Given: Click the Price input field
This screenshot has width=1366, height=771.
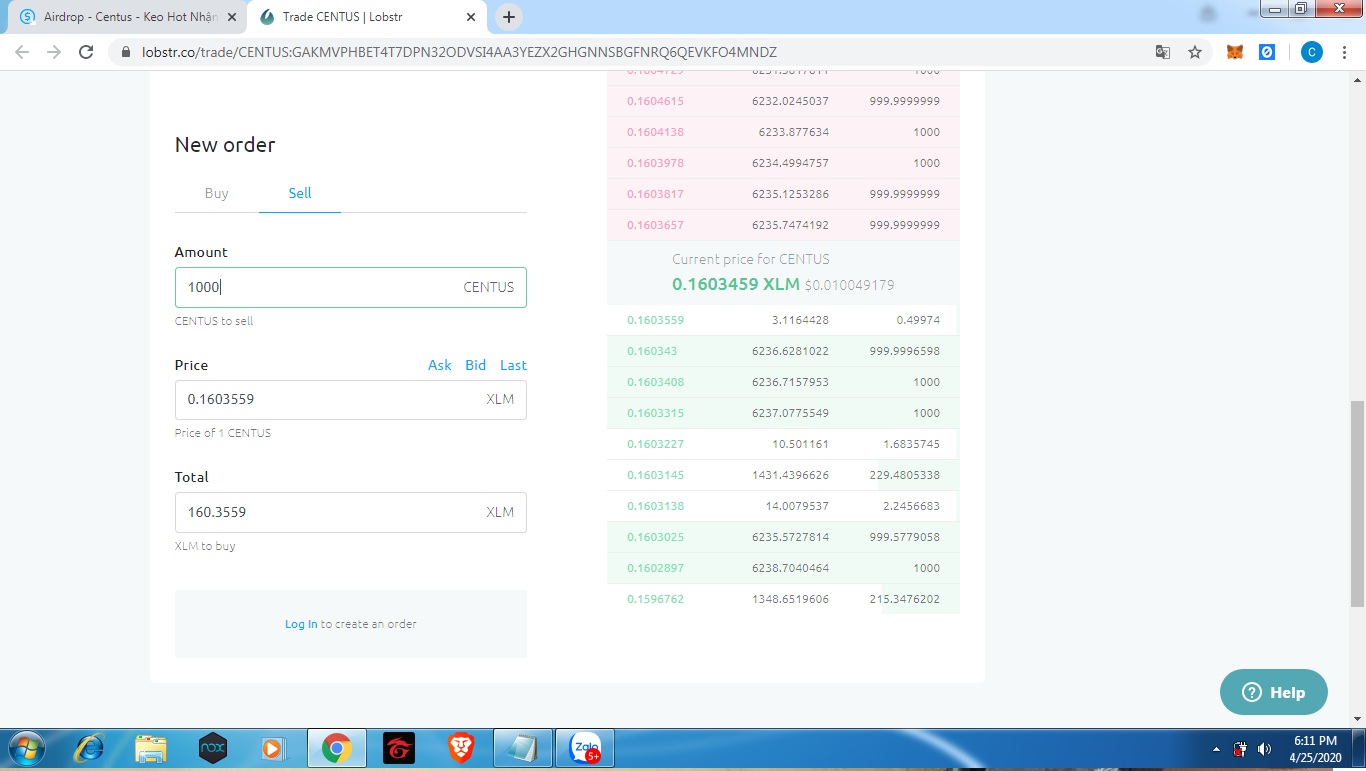Looking at the screenshot, I should tap(350, 399).
